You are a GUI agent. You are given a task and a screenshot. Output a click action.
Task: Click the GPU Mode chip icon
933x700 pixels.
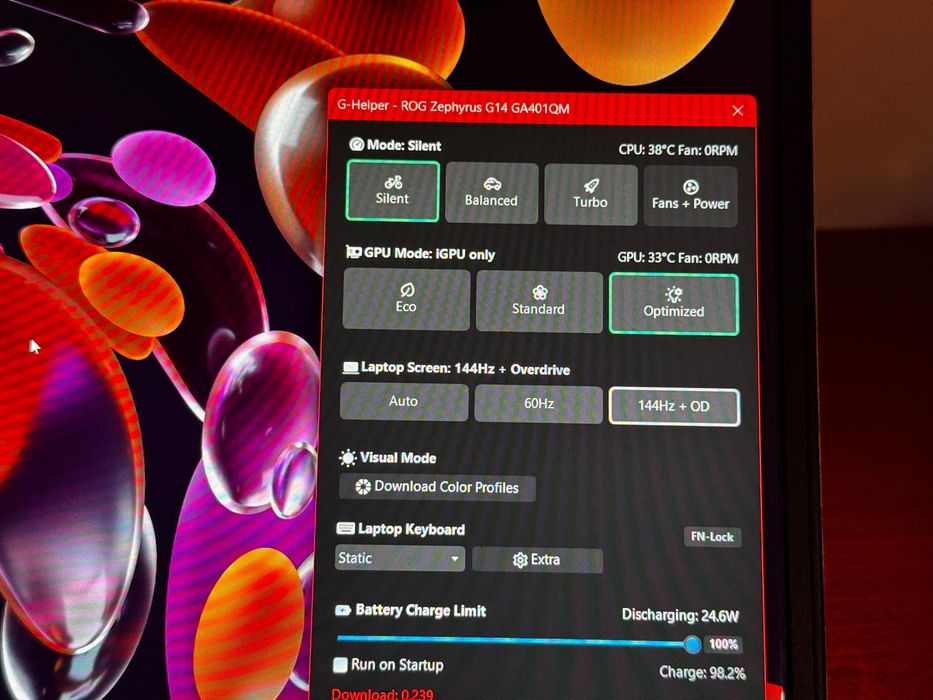[x=353, y=252]
